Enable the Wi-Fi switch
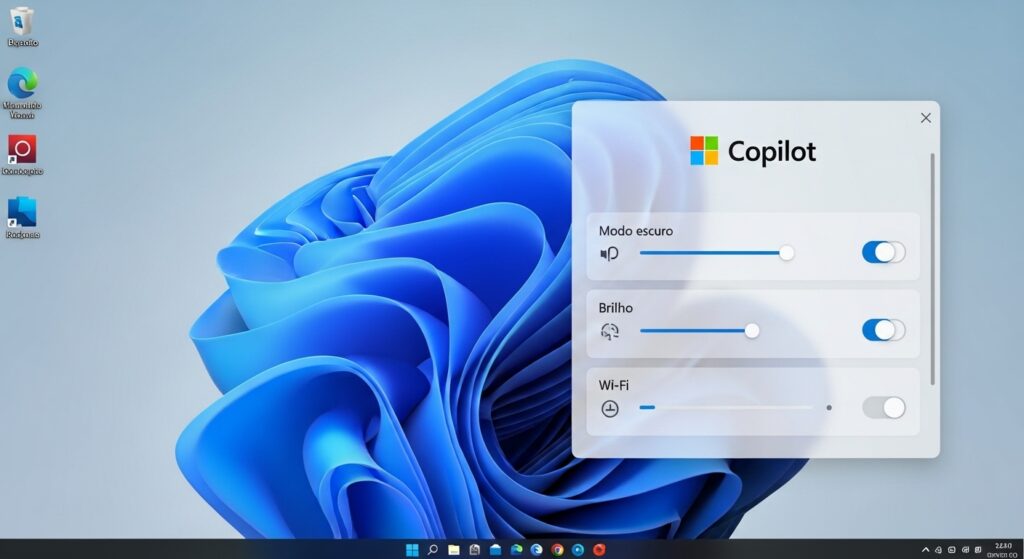The image size is (1024, 559). tap(884, 407)
